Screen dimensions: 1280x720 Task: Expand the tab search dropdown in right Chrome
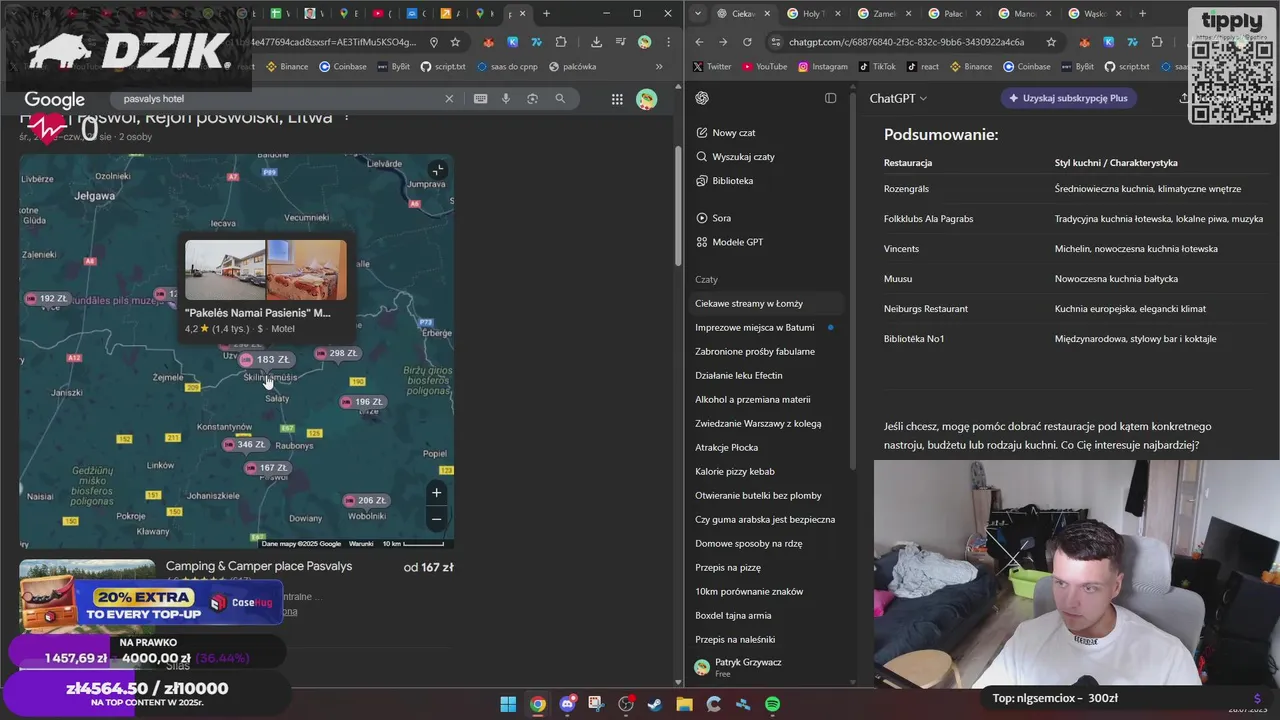pyautogui.click(x=698, y=14)
